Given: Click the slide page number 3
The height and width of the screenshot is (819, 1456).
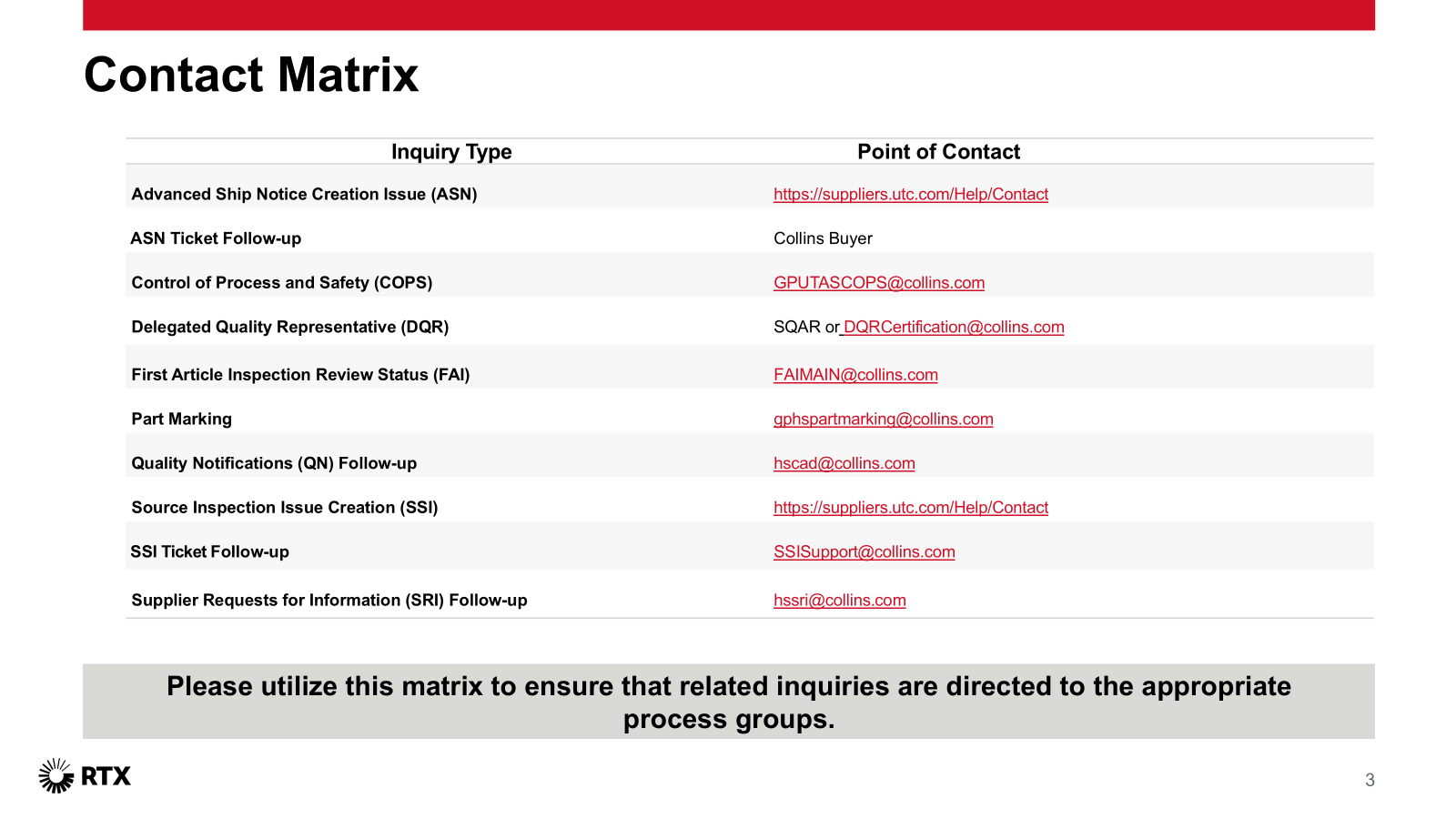Looking at the screenshot, I should click(1370, 780).
